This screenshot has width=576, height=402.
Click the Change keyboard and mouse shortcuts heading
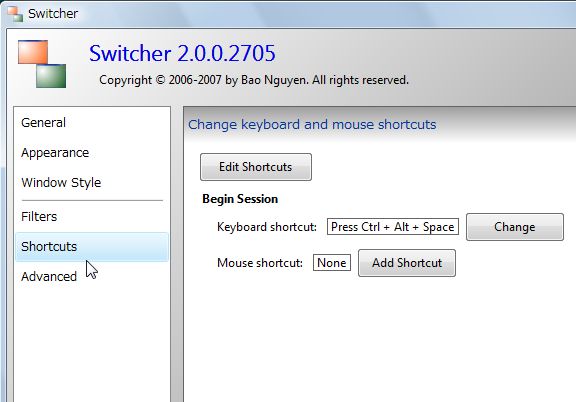pos(312,124)
